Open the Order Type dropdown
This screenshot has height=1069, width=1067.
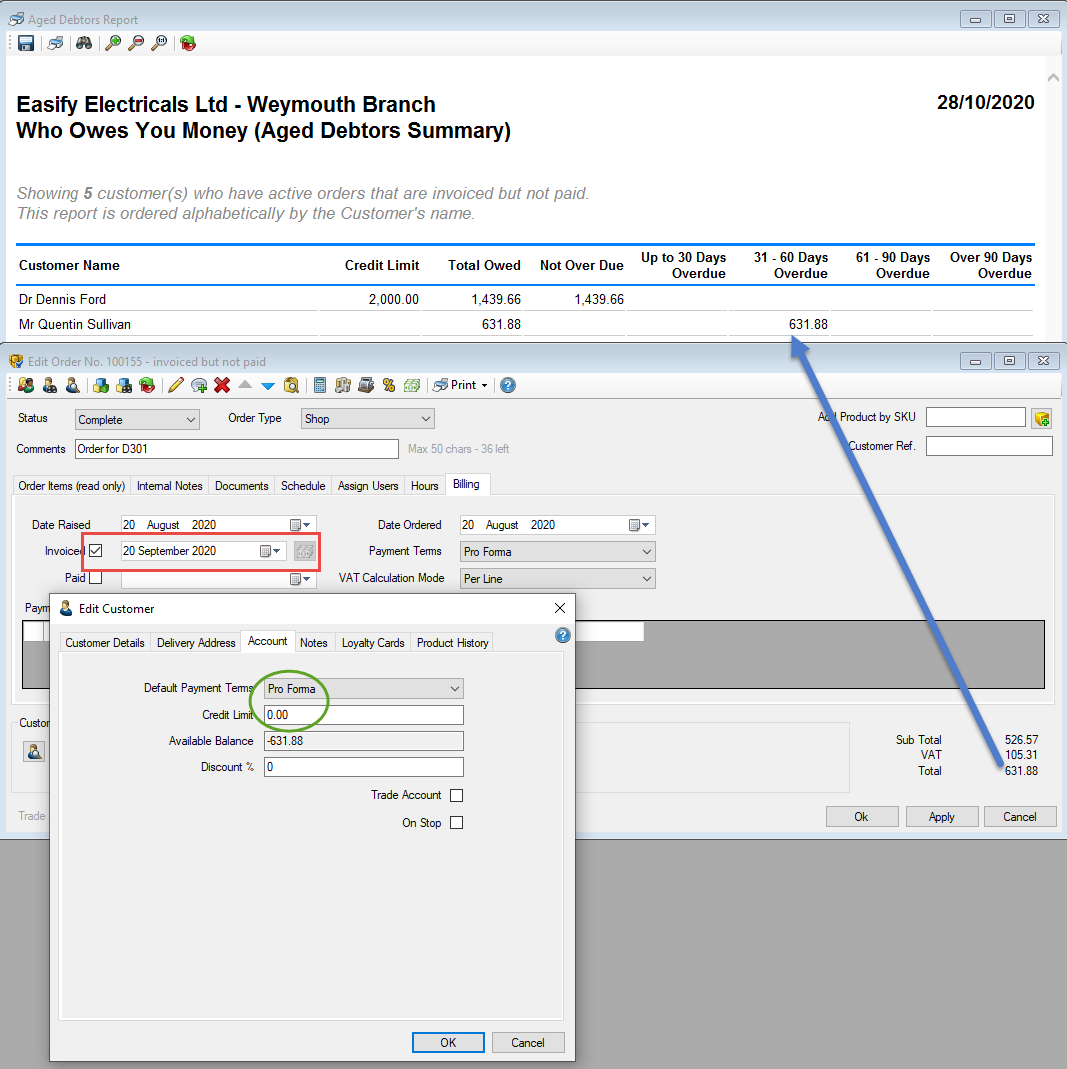(x=367, y=419)
